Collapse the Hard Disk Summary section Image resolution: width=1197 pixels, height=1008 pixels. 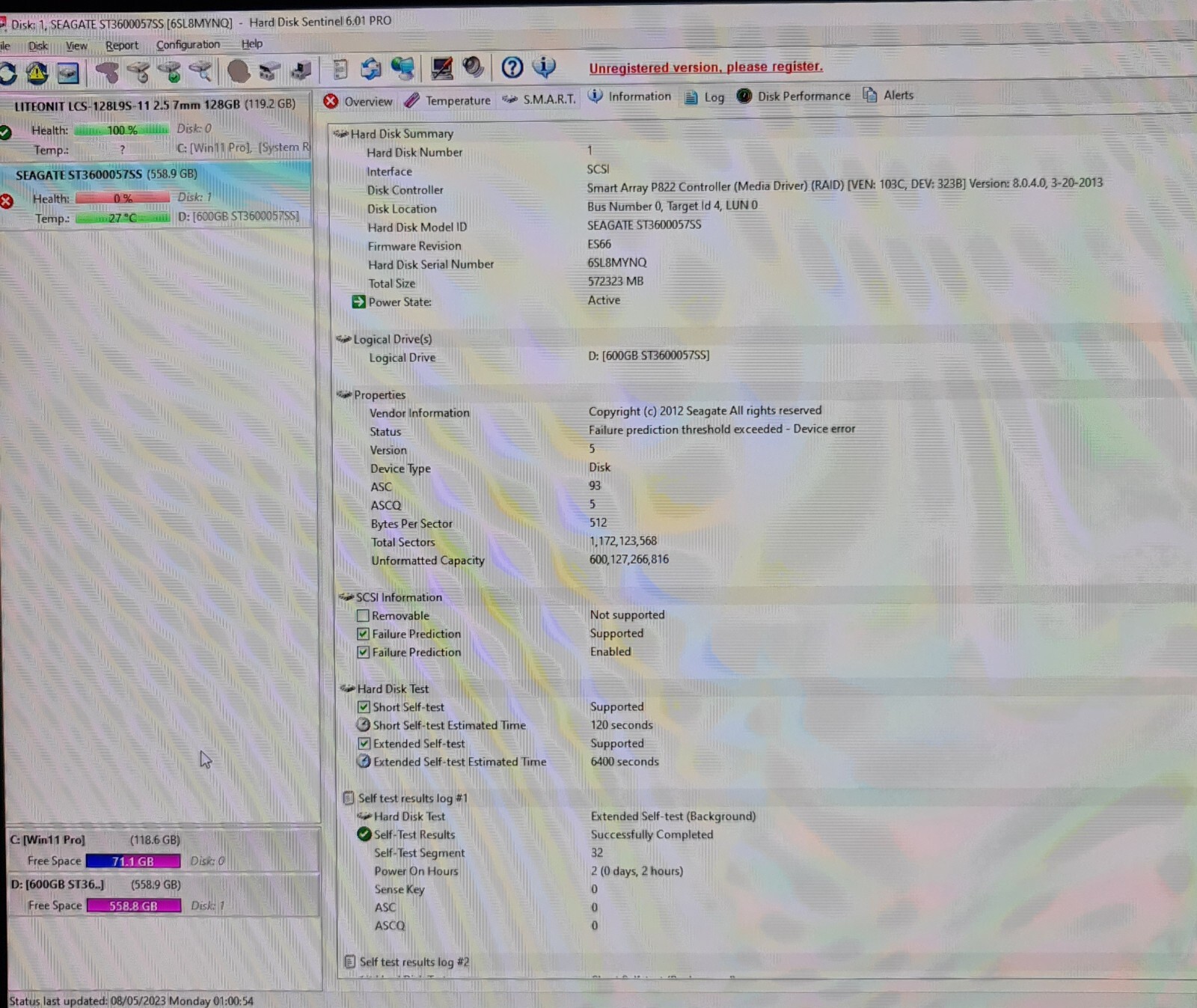pyautogui.click(x=341, y=134)
